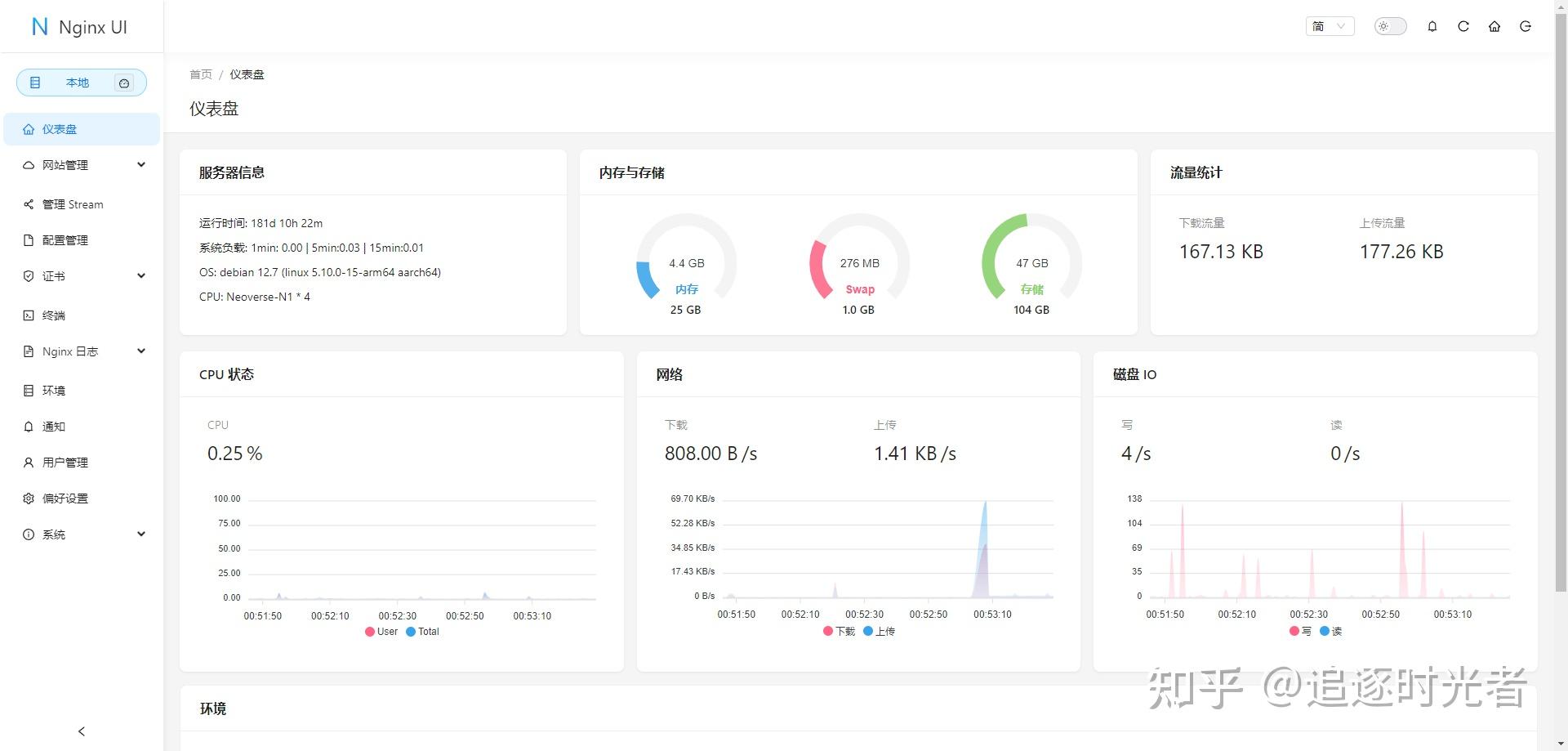Select 管理 Stream in the sidebar
This screenshot has width=1568, height=751.
73,204
